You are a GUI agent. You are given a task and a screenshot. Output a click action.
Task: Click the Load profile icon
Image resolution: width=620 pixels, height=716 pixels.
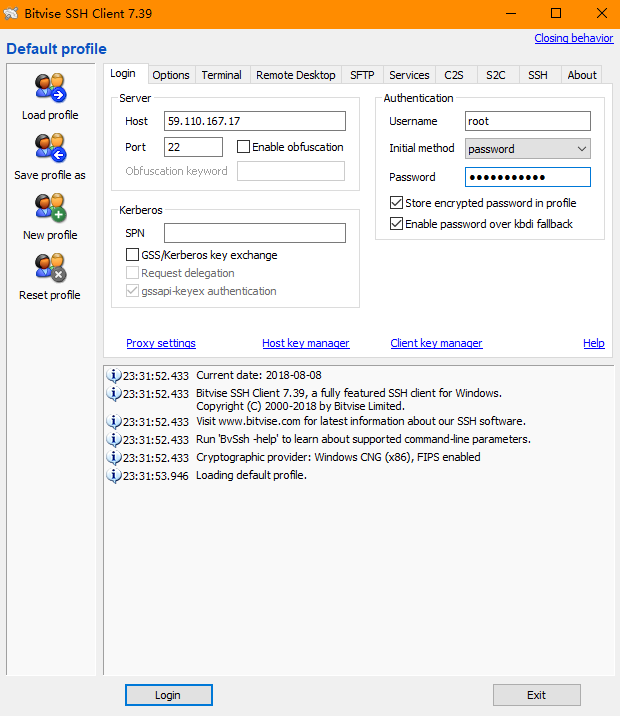pos(50,88)
